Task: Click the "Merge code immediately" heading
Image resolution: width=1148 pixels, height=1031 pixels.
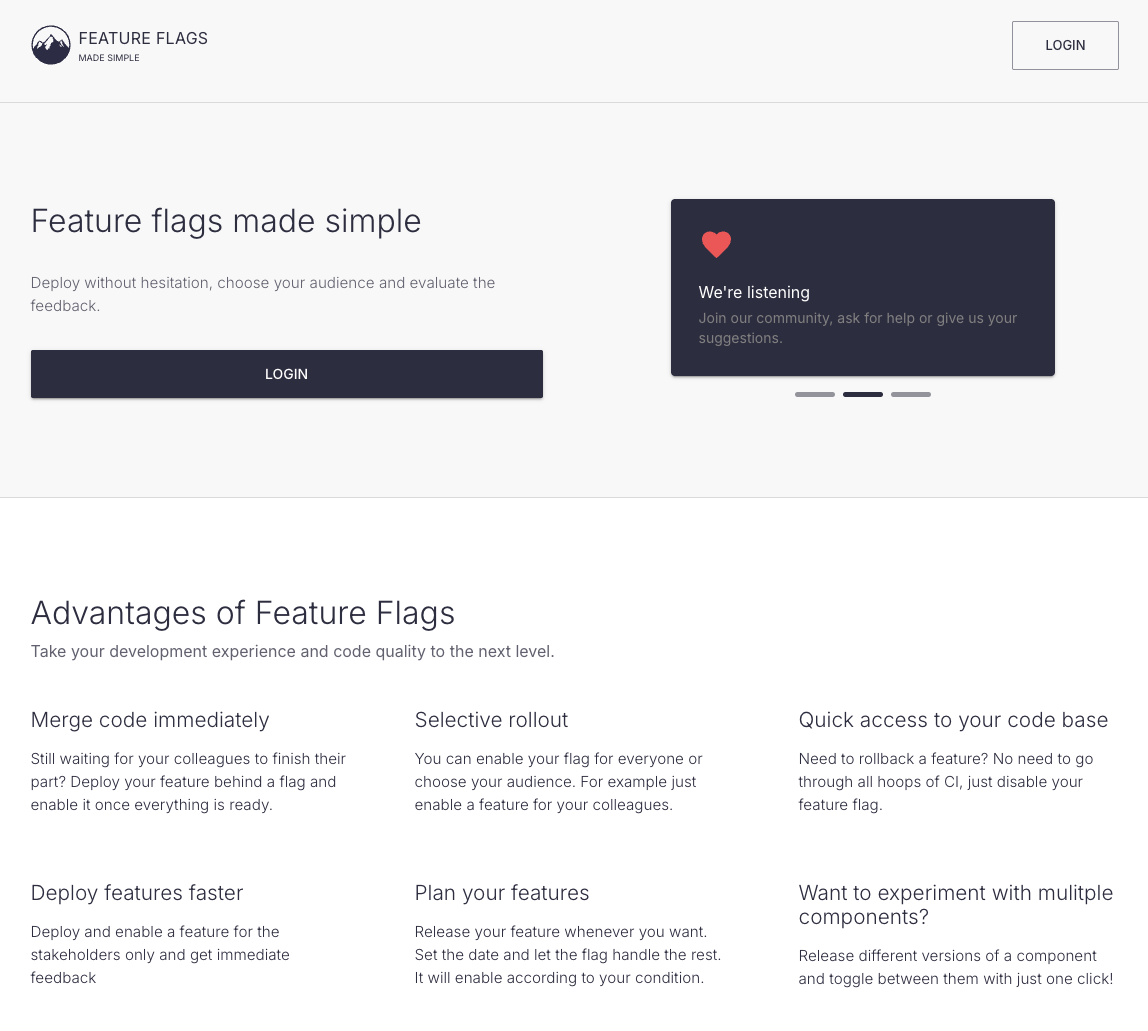Action: click(x=150, y=720)
